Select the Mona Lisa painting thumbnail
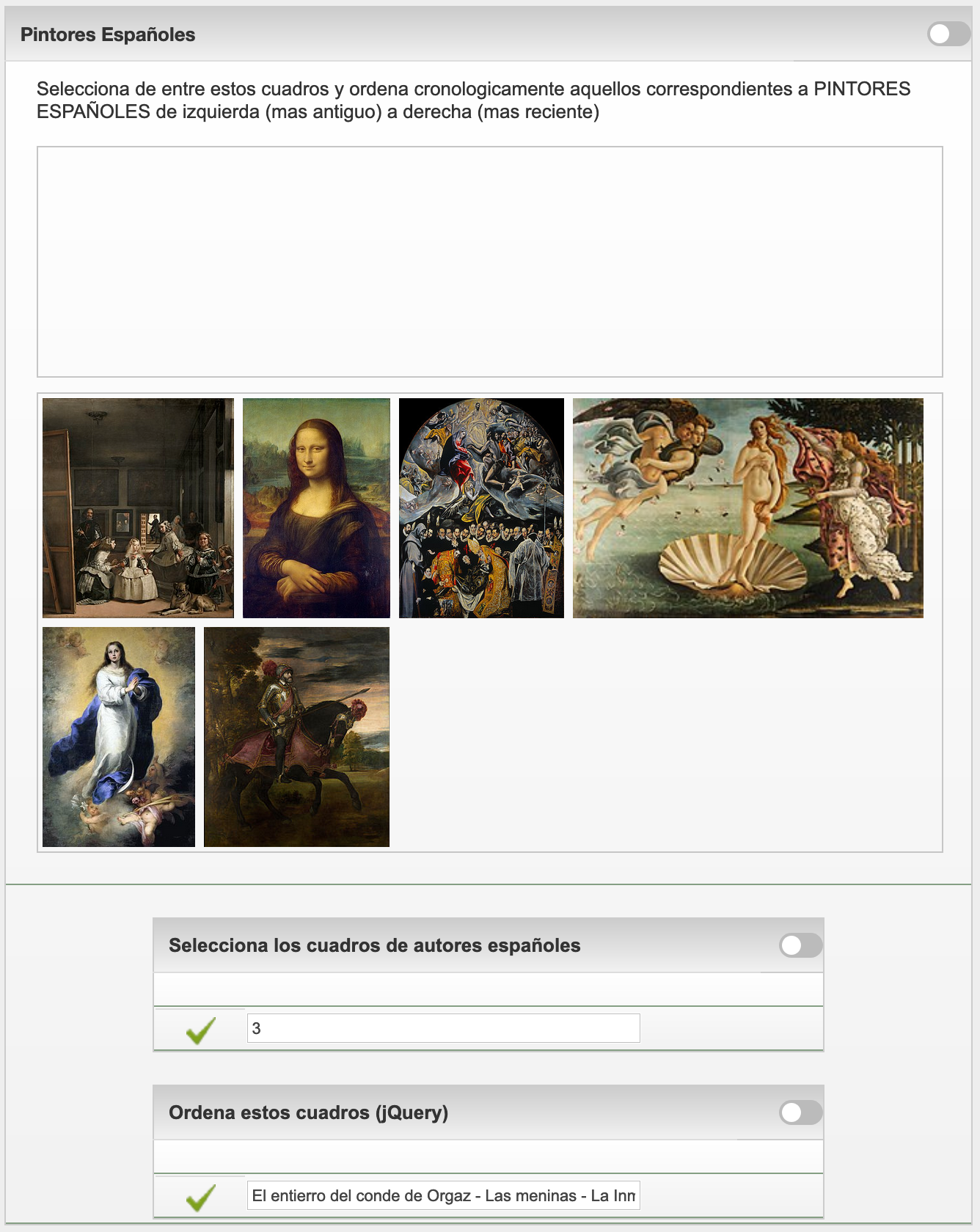This screenshot has height=1232, width=980. coord(316,508)
